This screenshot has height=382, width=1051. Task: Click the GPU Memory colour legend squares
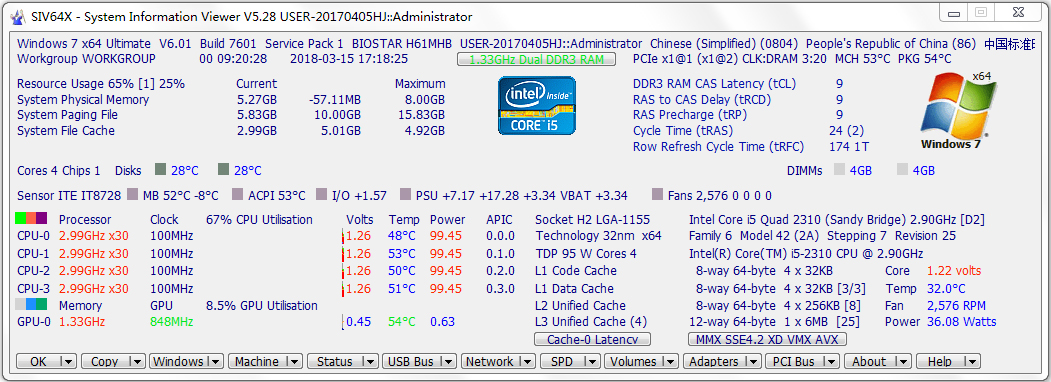(31, 304)
